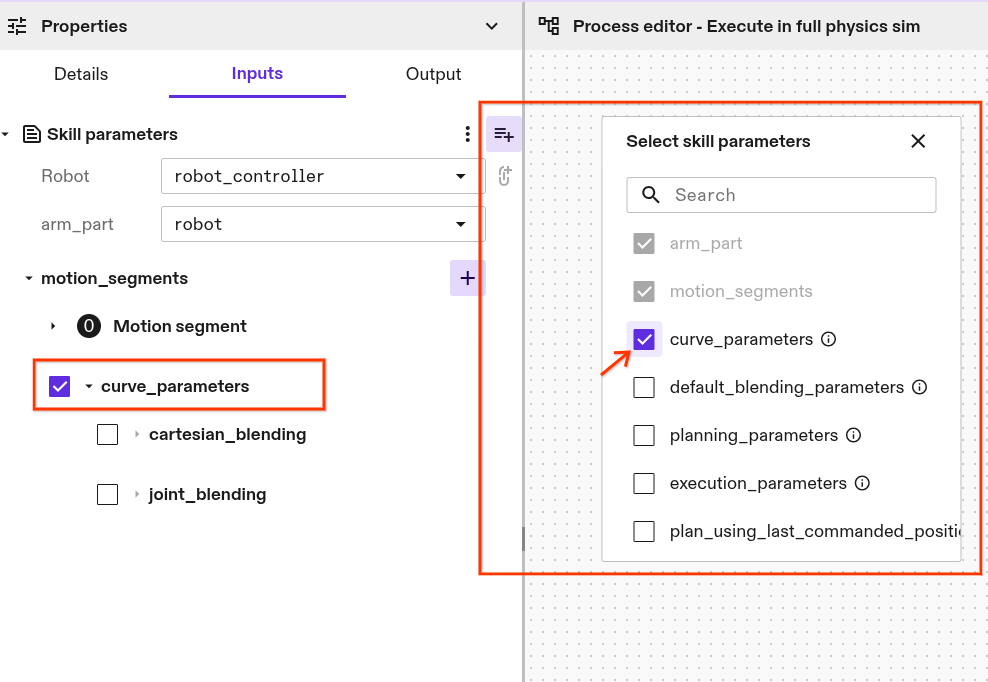
Task: Enable the default_blending_parameters checkbox
Action: tap(644, 387)
